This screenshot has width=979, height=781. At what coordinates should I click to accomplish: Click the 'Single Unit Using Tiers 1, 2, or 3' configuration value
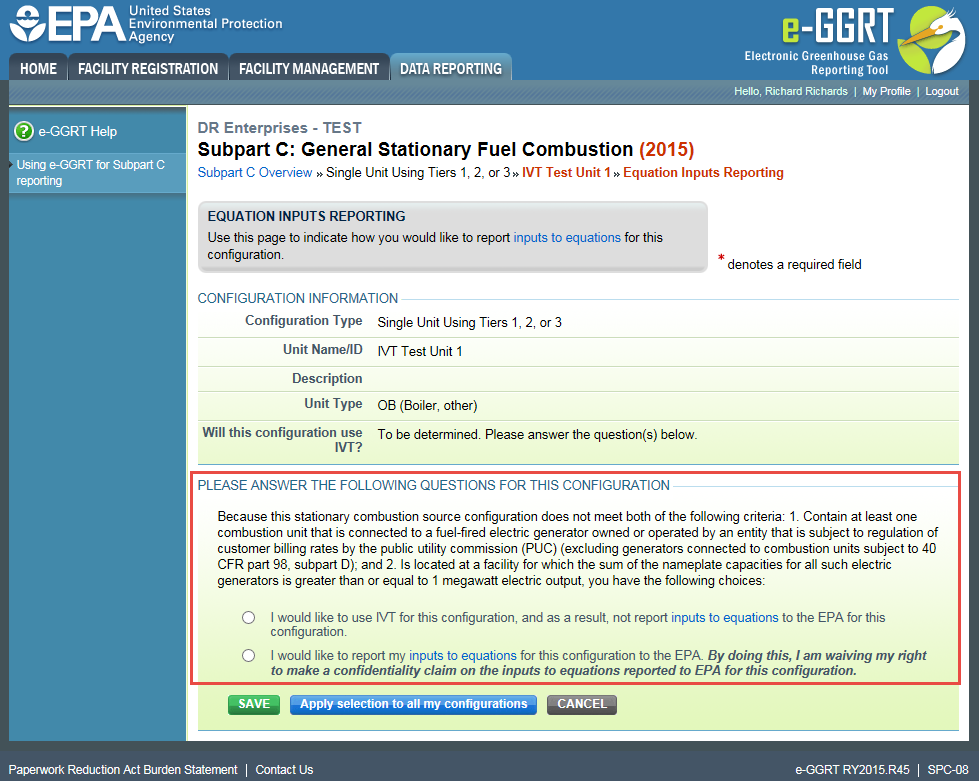470,323
